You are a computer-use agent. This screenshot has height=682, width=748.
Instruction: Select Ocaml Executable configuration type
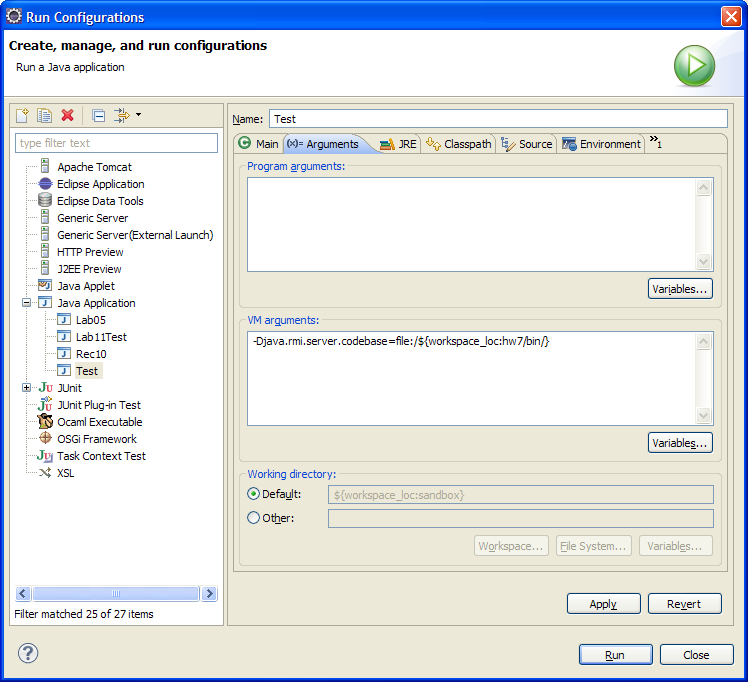coord(99,422)
